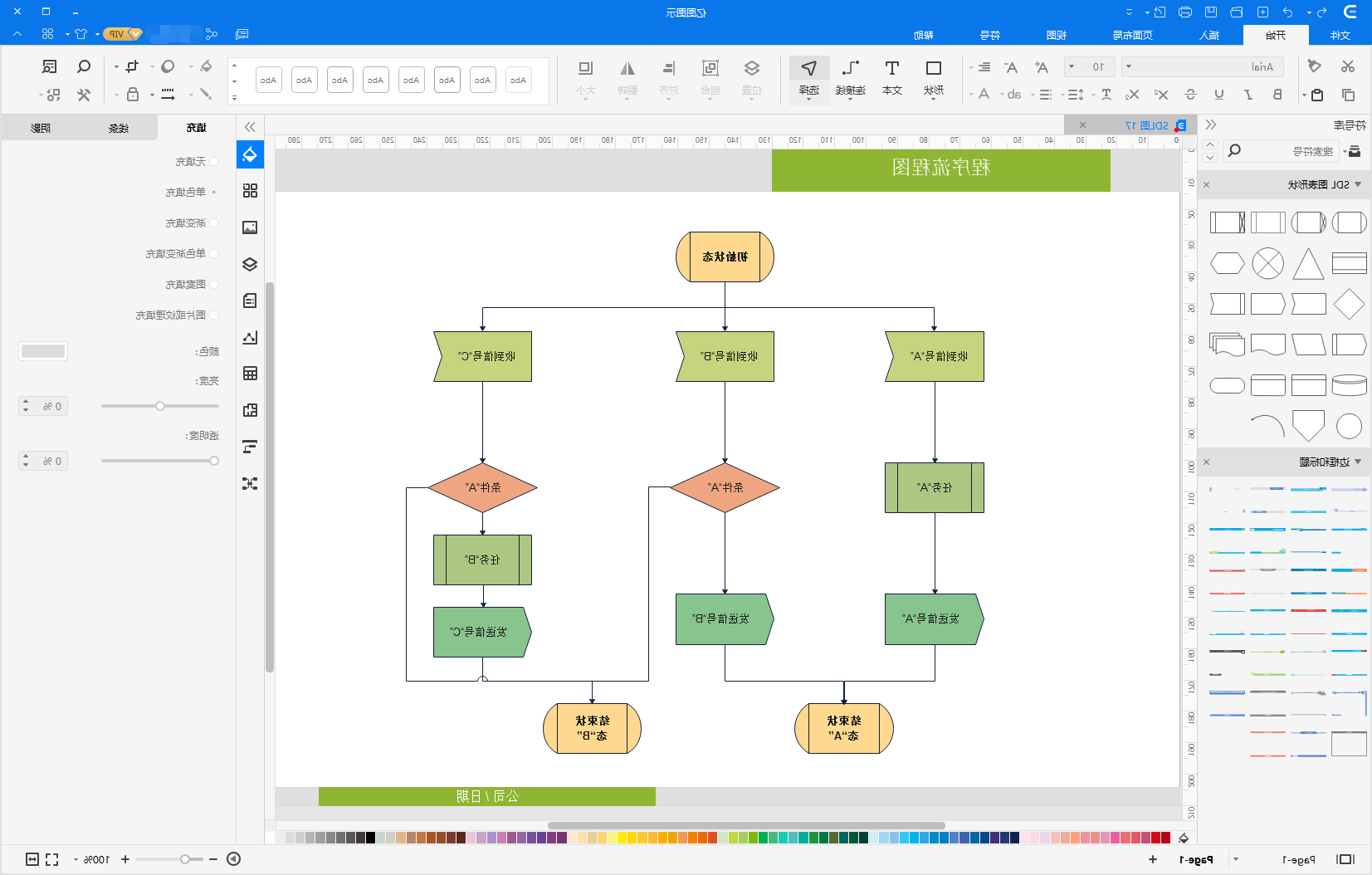Click the eyedropper icon beside color palette
1372x875 pixels.
coord(1184,838)
